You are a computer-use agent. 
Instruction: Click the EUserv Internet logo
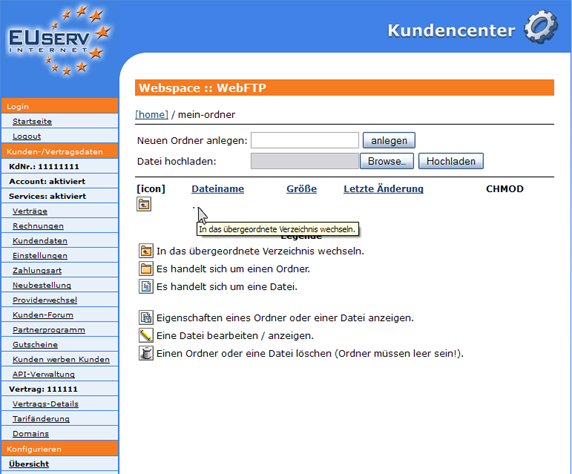pos(59,40)
